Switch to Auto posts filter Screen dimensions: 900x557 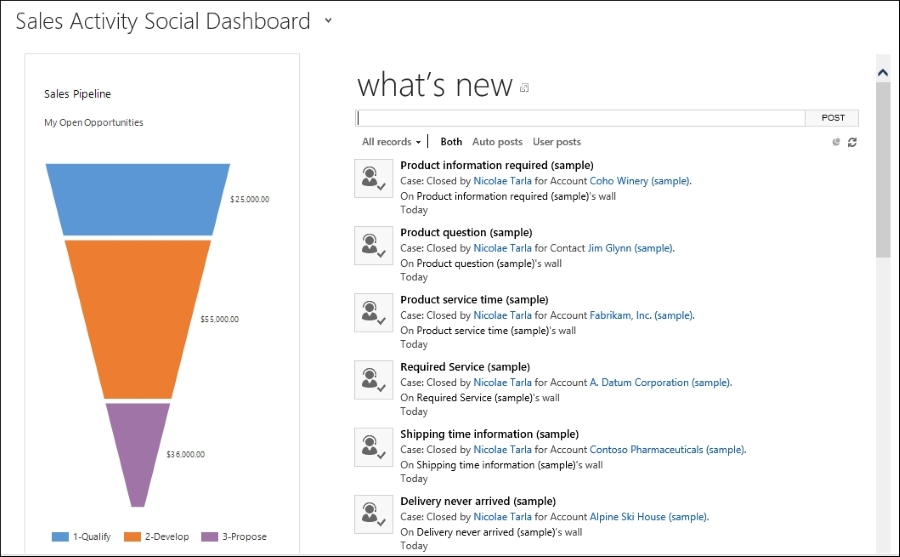tap(497, 142)
